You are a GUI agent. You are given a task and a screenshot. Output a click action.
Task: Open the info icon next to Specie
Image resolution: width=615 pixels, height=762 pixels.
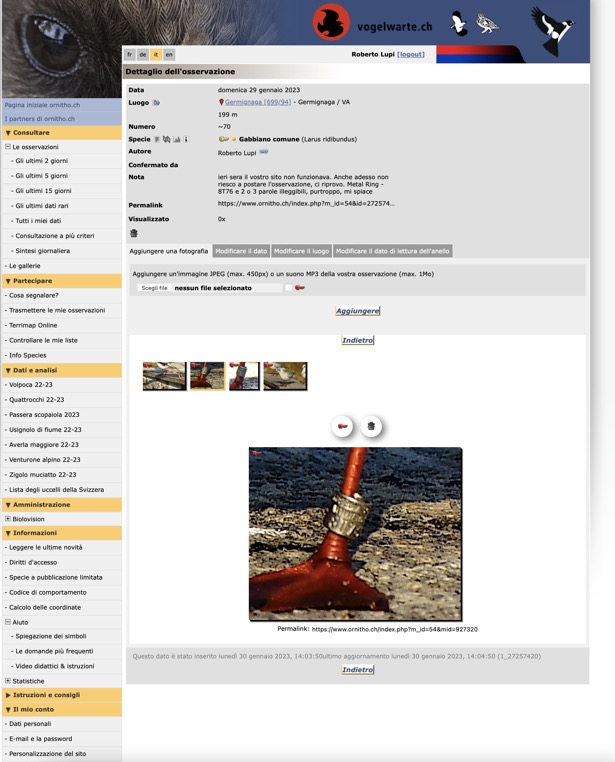coord(186,140)
